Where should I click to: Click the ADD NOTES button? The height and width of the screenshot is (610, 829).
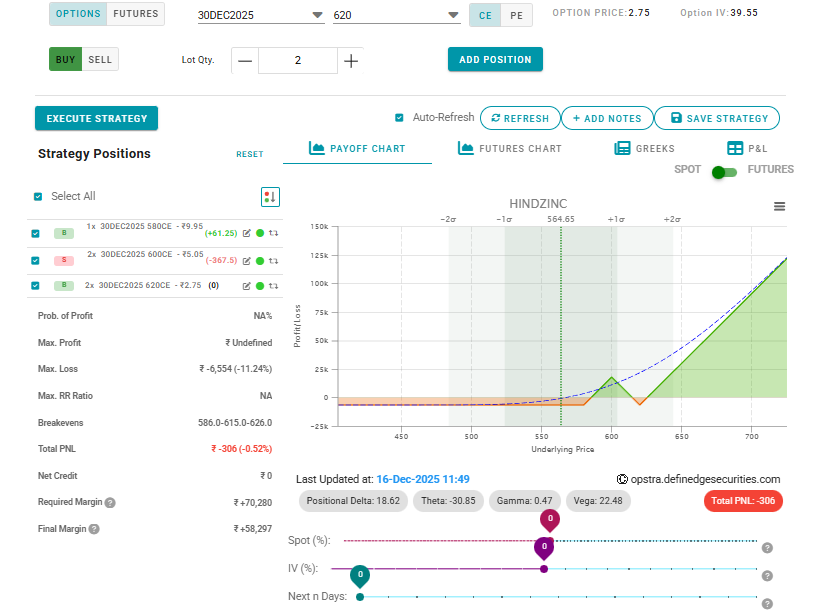point(607,118)
